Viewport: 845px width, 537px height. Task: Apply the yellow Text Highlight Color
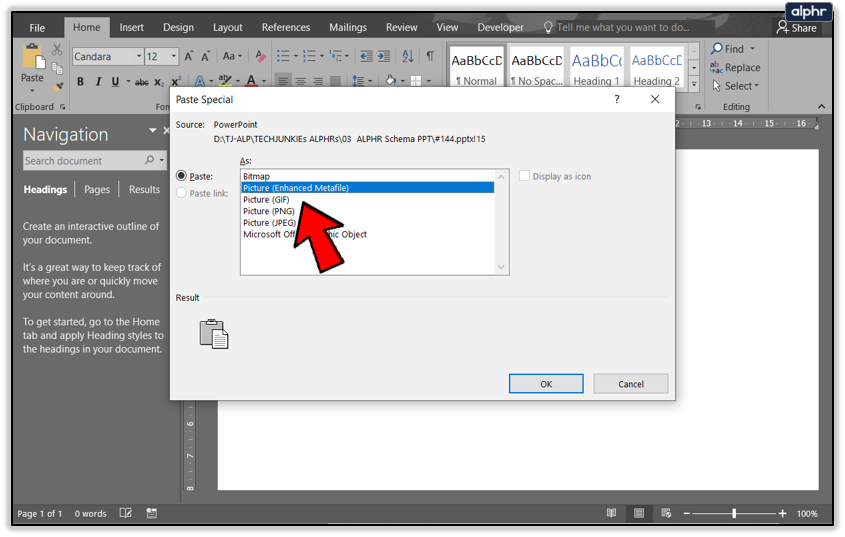225,81
